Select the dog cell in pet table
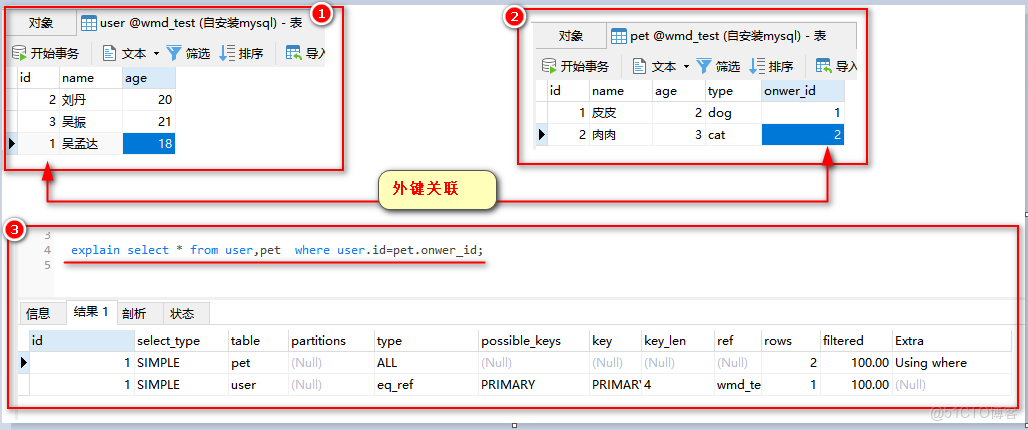 [734, 113]
